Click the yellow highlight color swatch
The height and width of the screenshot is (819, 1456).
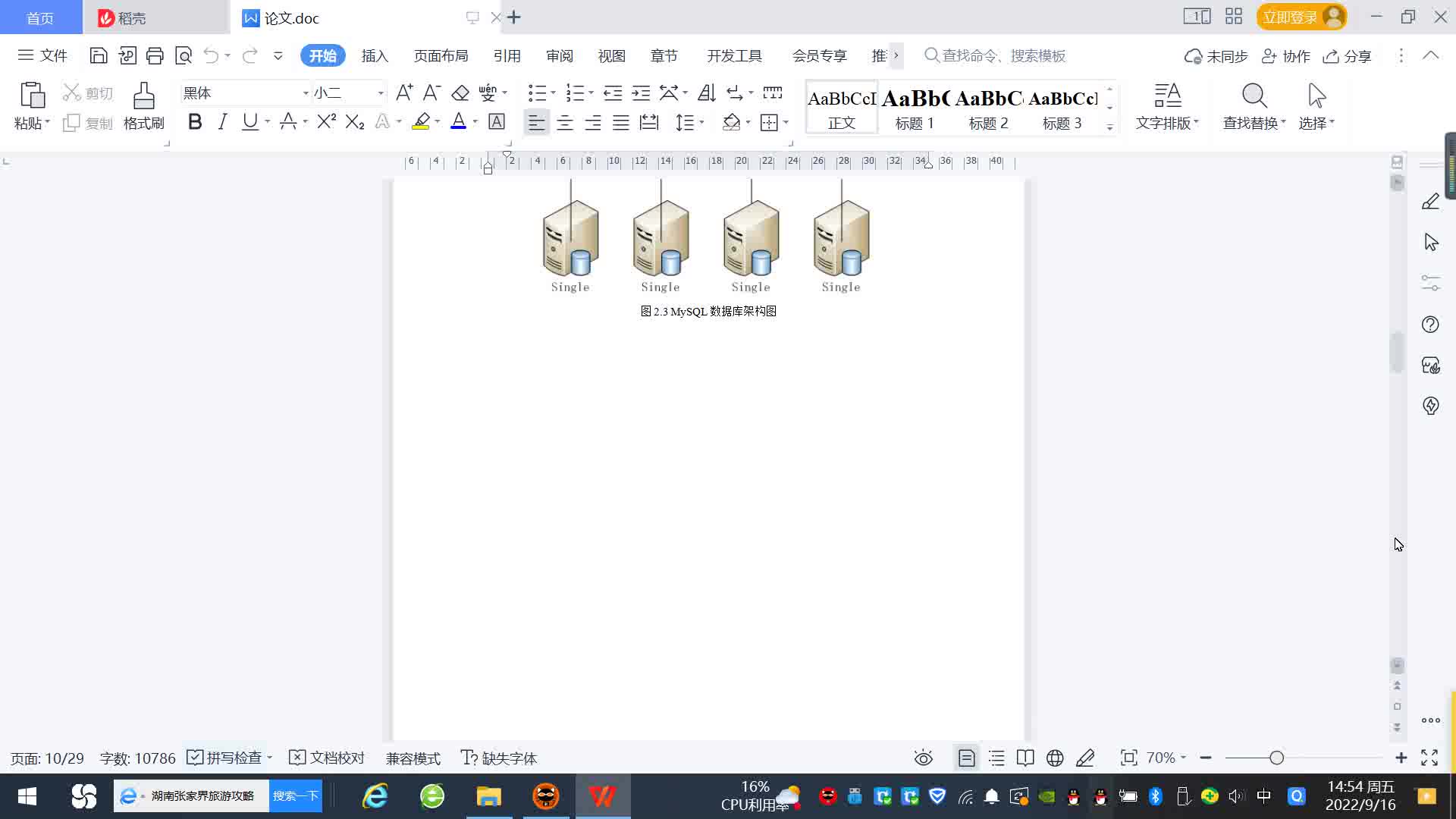tap(421, 121)
